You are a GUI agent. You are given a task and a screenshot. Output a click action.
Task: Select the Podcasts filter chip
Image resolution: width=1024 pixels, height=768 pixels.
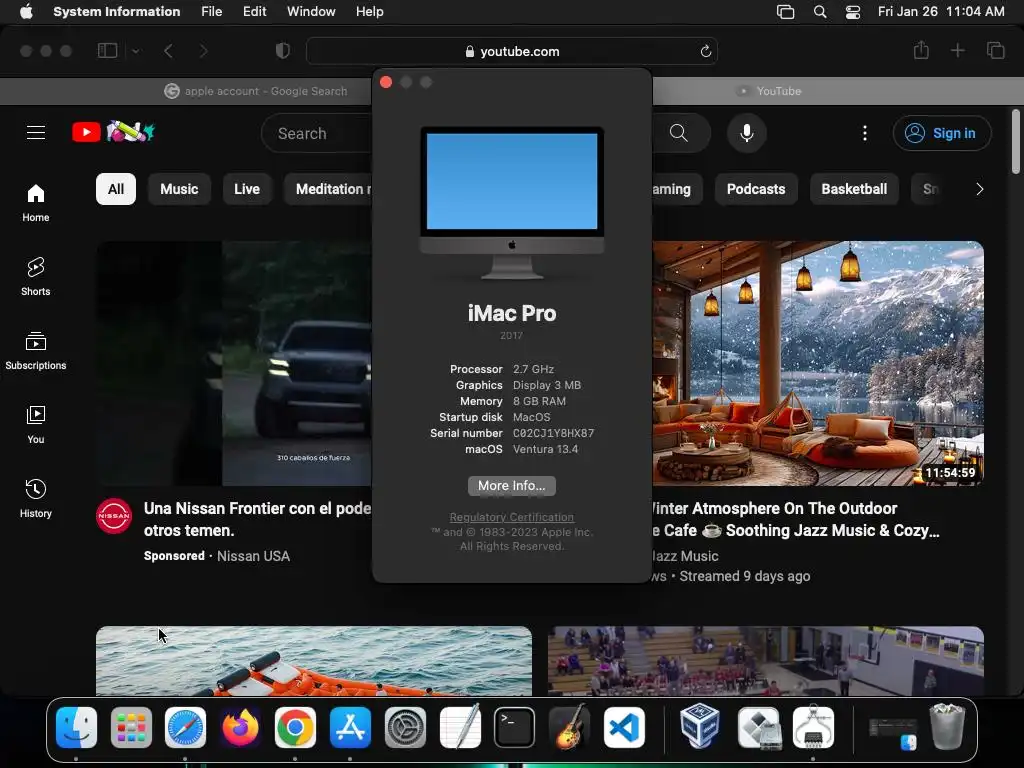756,189
